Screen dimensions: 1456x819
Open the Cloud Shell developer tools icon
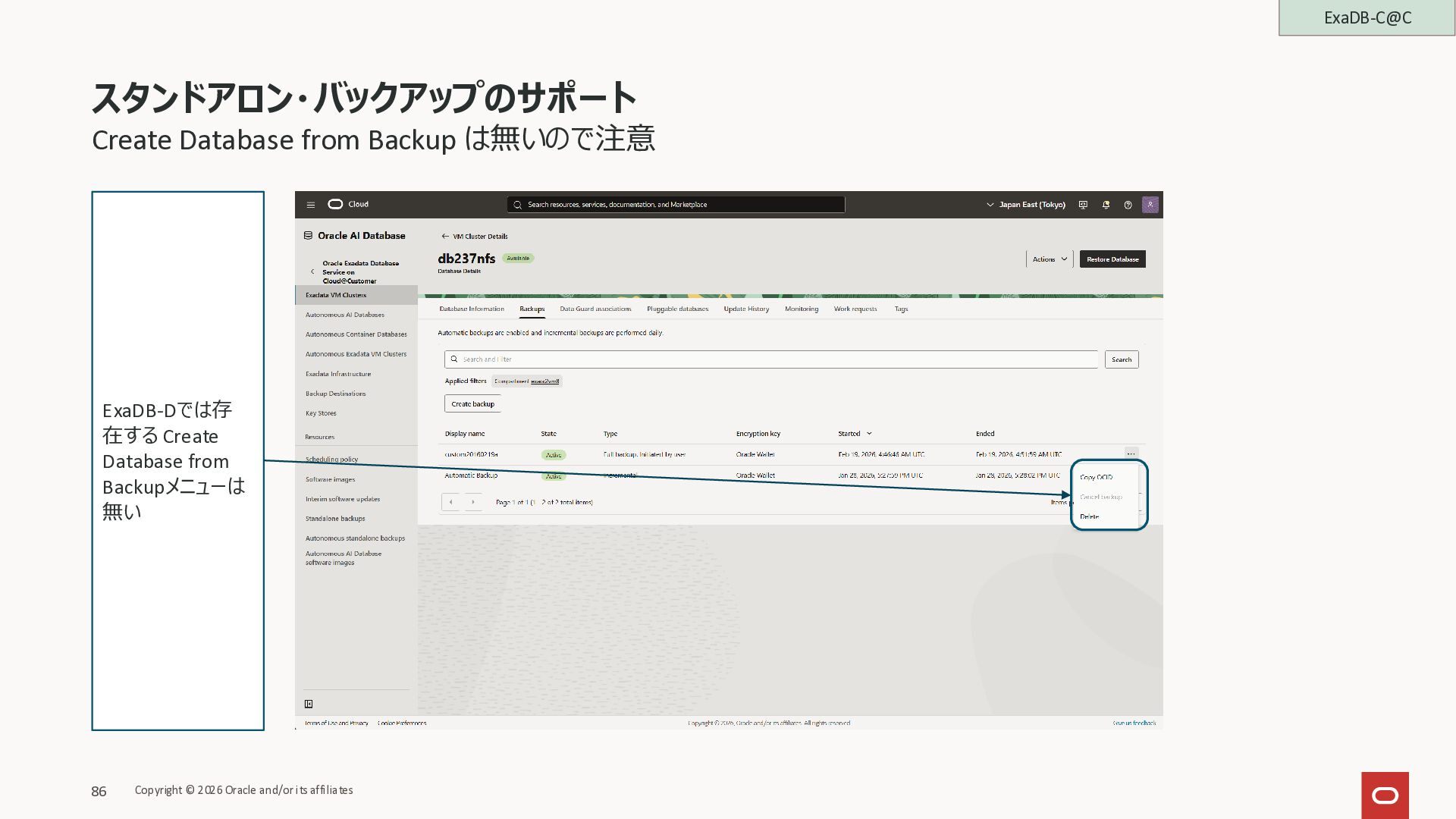1083,205
